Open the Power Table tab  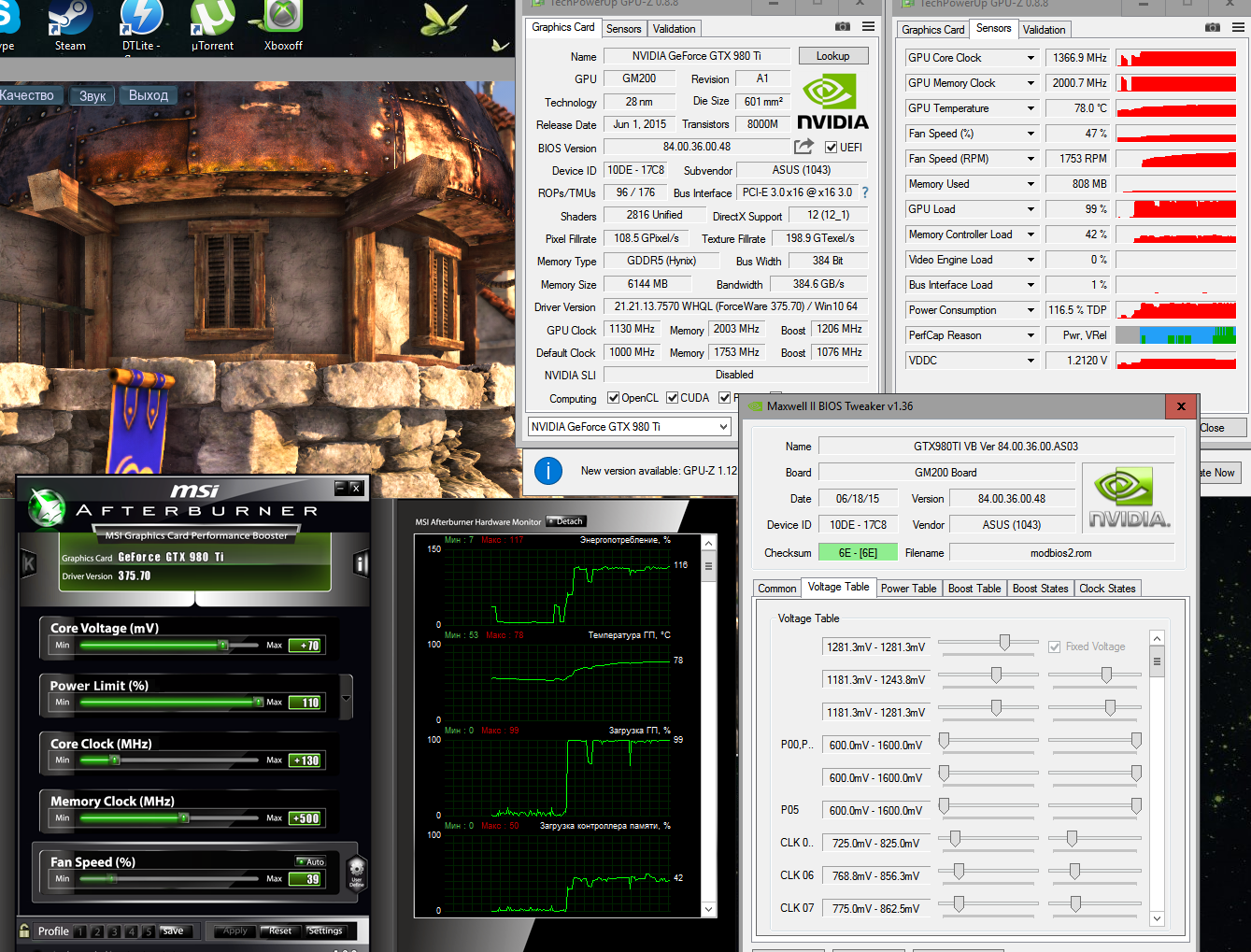pos(908,589)
